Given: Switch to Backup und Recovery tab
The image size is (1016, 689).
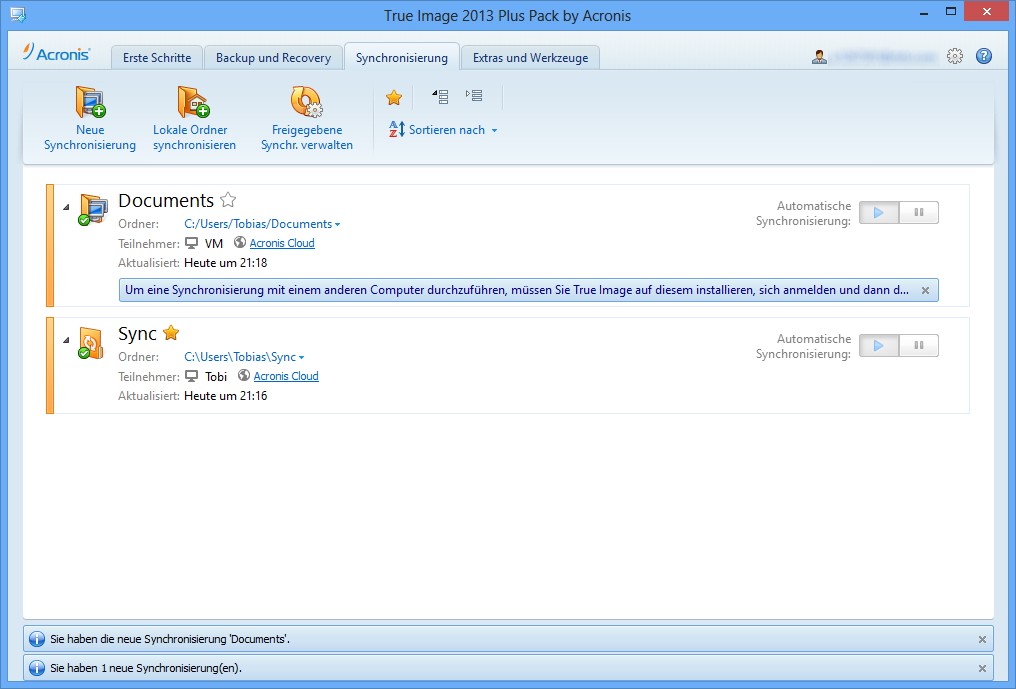Looking at the screenshot, I should coord(273,58).
